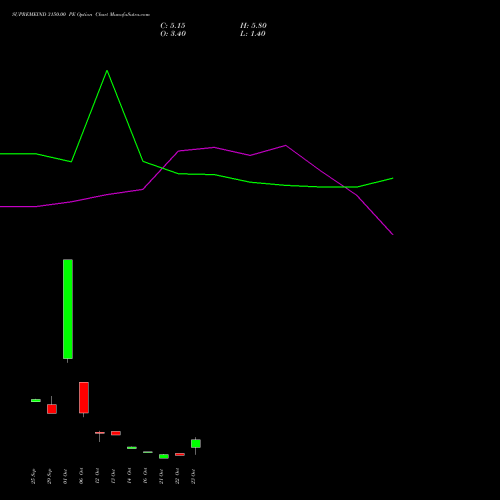Select the green candle above 21 Oct
This screenshot has height=500, width=500.
coord(164,456)
